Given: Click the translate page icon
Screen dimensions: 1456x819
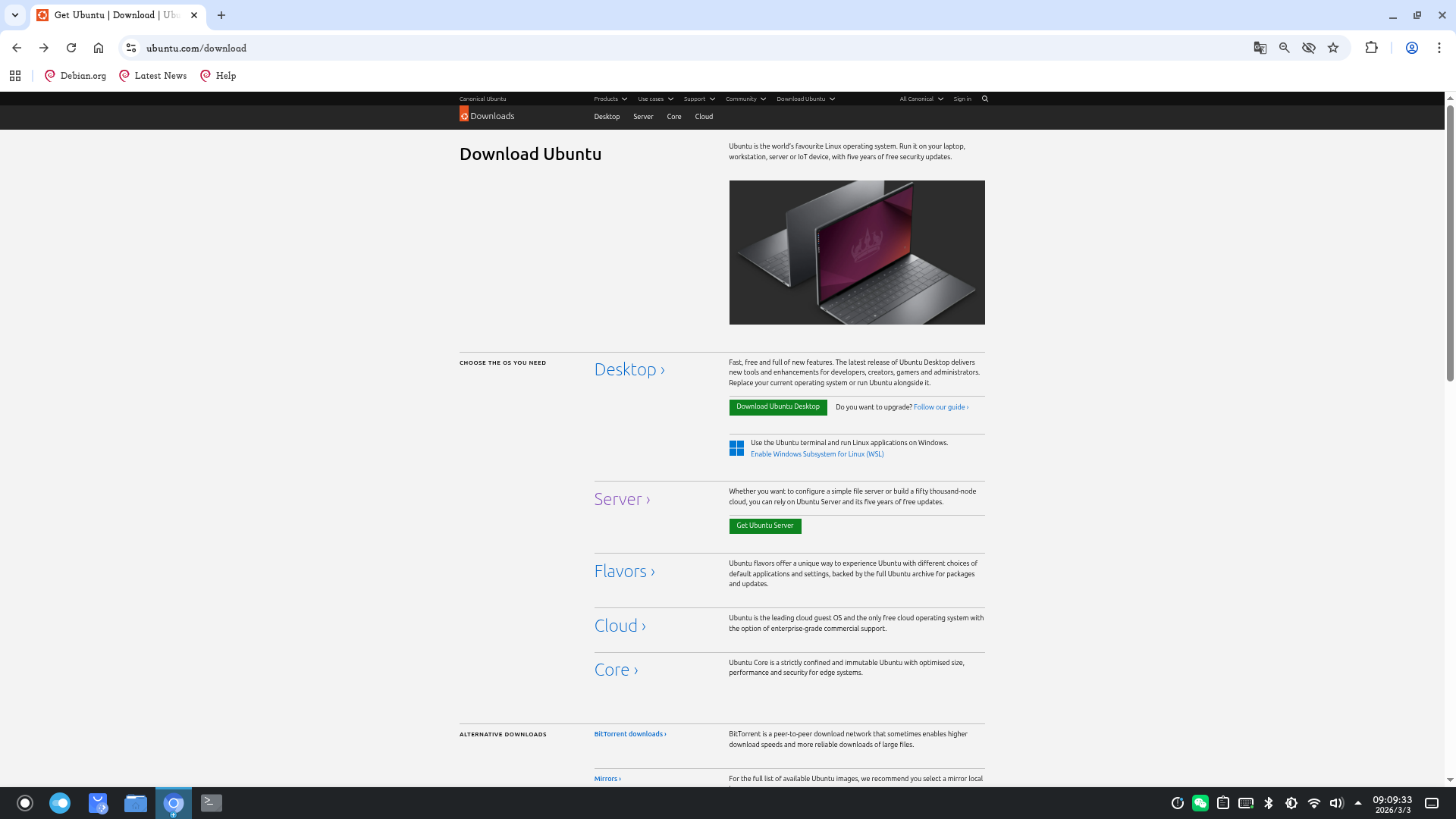Looking at the screenshot, I should 1260,48.
